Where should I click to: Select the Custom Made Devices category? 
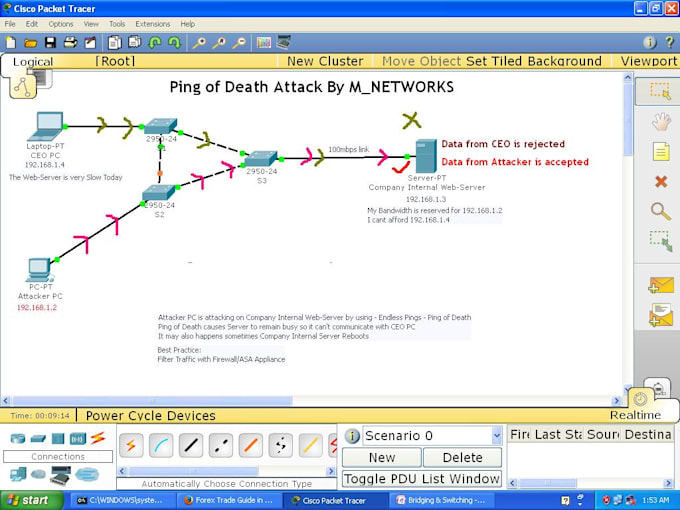tap(60, 475)
